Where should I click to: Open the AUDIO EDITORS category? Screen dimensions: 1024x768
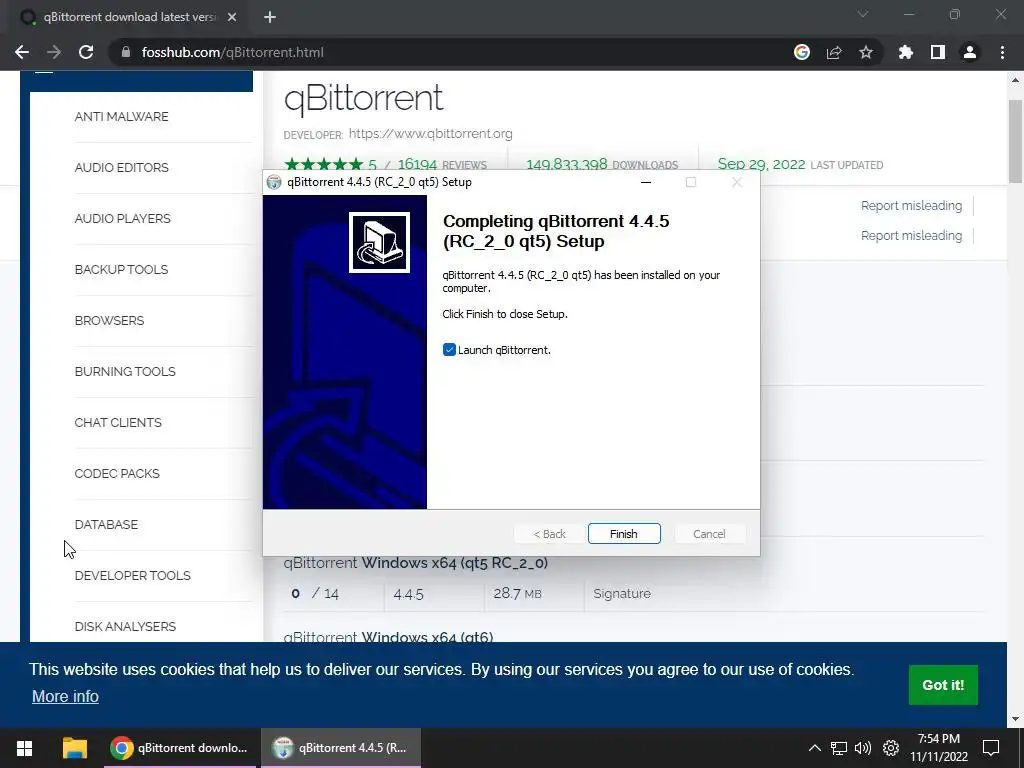point(121,167)
